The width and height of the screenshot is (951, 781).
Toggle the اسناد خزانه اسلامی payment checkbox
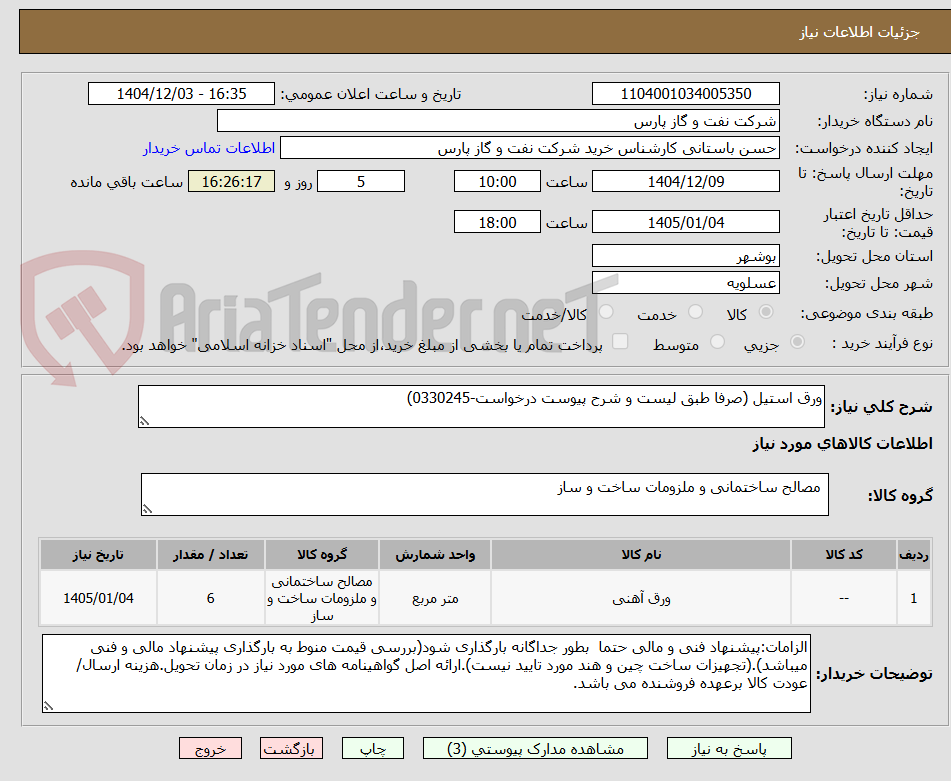pyautogui.click(x=620, y=341)
